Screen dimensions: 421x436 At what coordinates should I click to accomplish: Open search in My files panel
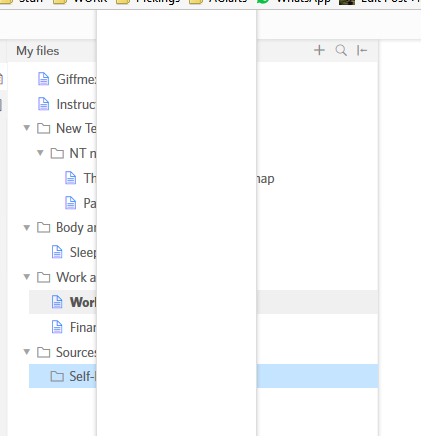pos(341,50)
